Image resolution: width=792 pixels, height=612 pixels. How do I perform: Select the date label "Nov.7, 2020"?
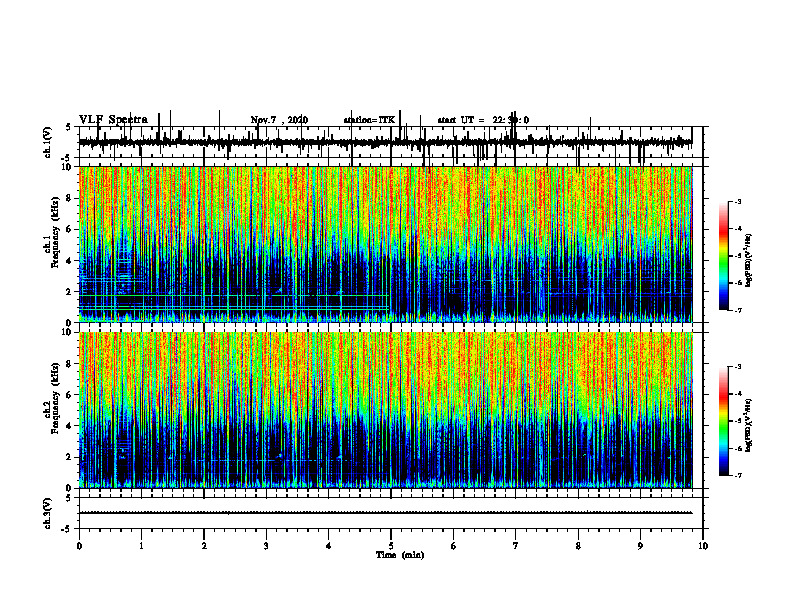click(x=279, y=120)
